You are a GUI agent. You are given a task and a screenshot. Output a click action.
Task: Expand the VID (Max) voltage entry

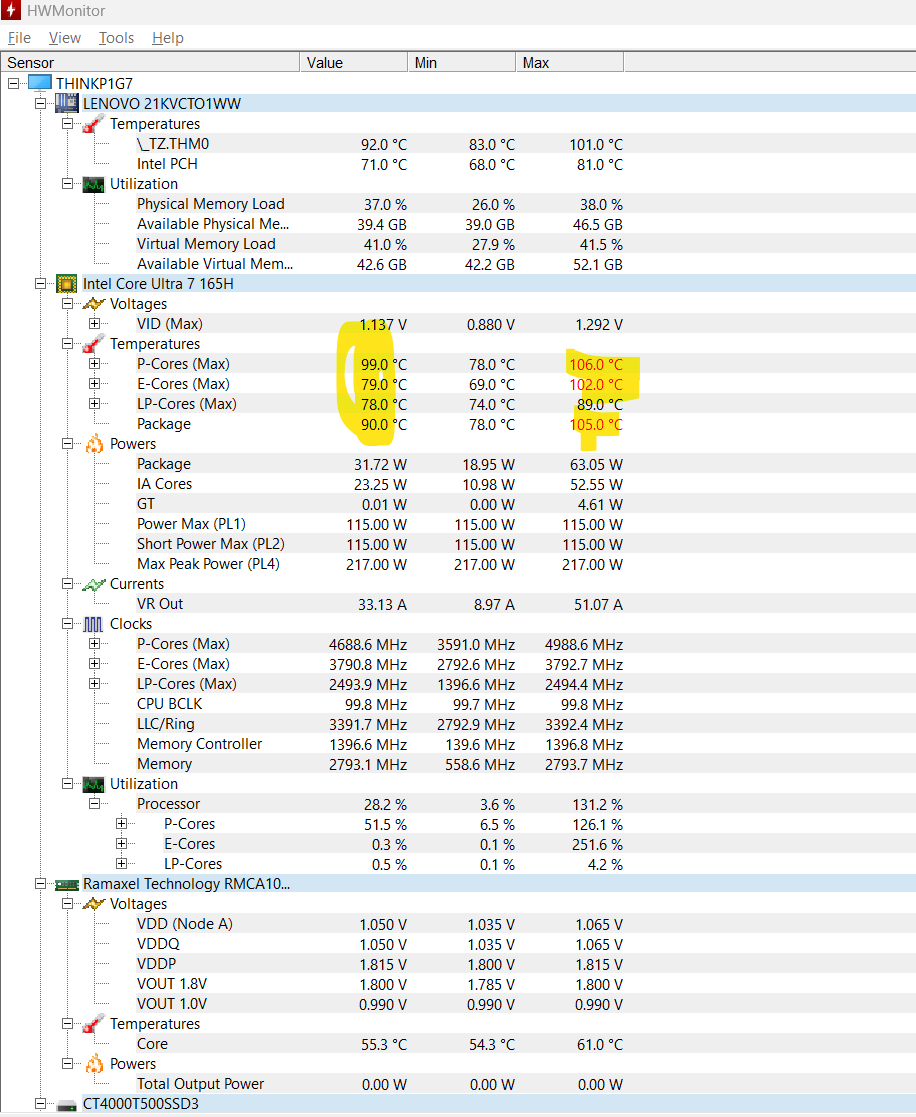click(95, 324)
